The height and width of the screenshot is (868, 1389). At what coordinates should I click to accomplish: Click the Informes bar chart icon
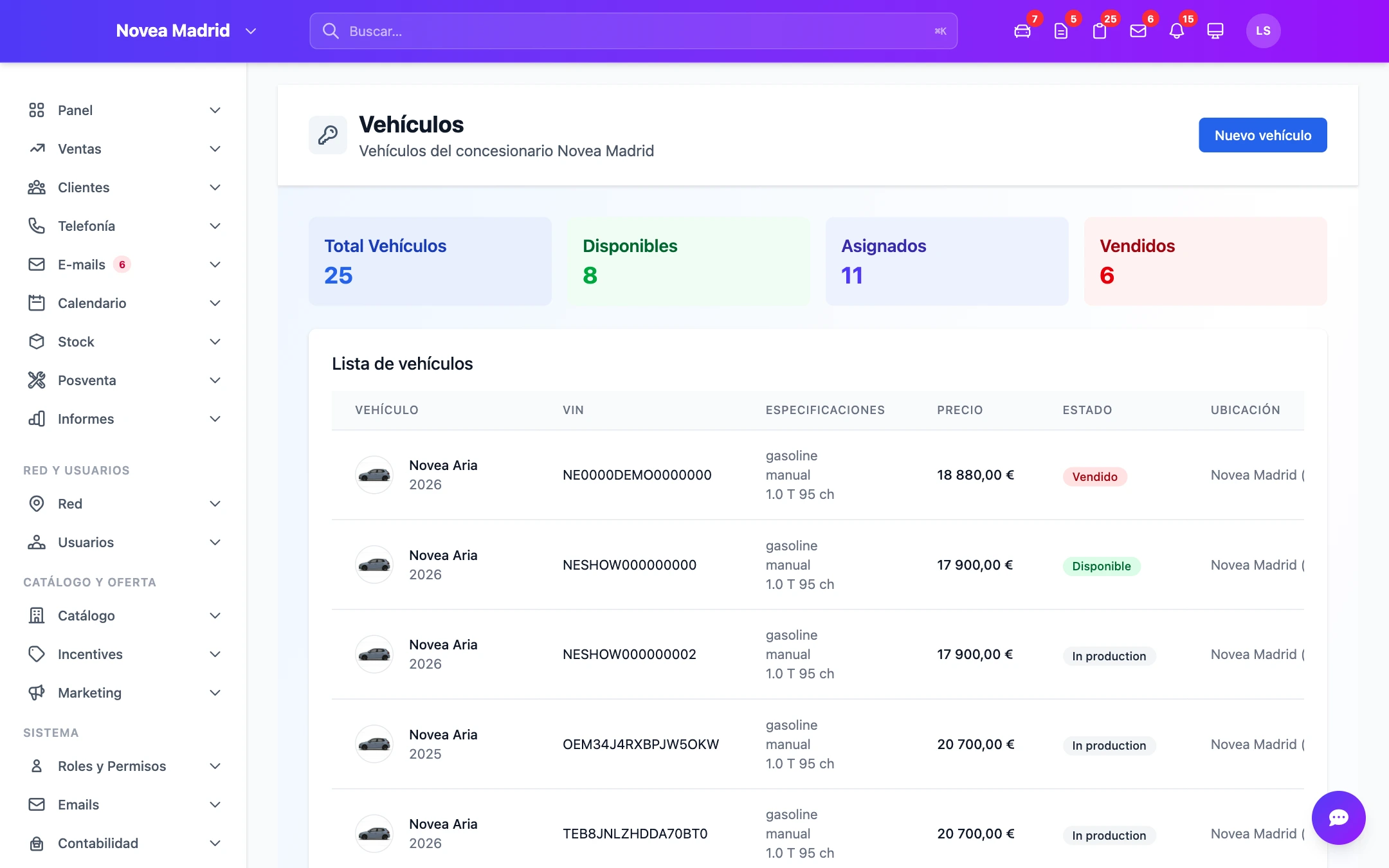[37, 419]
